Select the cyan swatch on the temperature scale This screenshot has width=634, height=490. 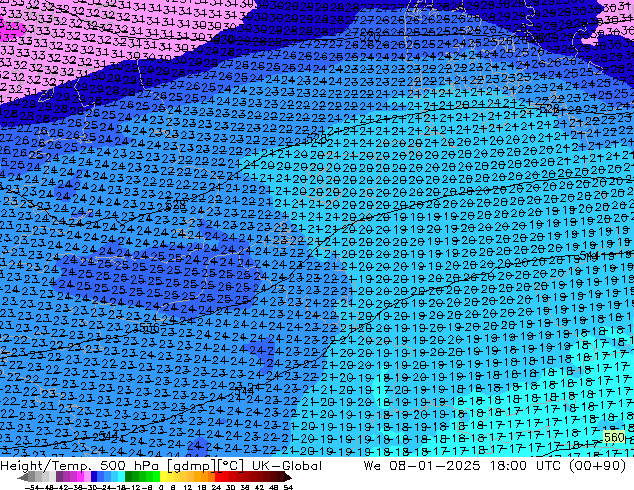pyautogui.click(x=121, y=477)
